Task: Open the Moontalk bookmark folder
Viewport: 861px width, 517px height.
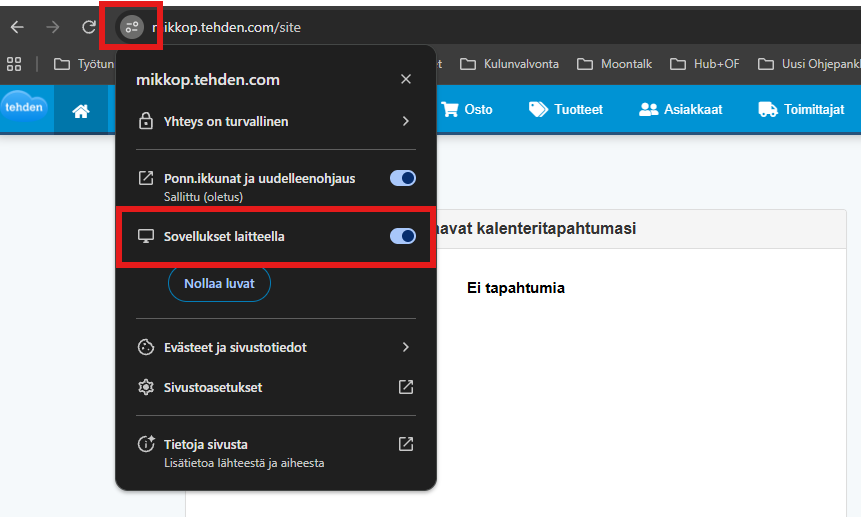Action: click(x=614, y=64)
